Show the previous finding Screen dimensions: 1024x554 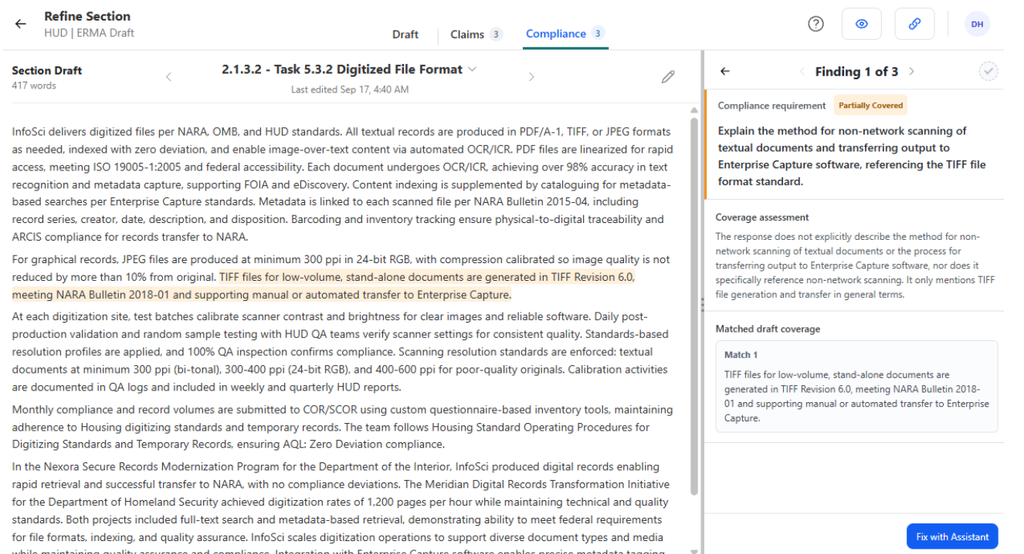(802, 71)
